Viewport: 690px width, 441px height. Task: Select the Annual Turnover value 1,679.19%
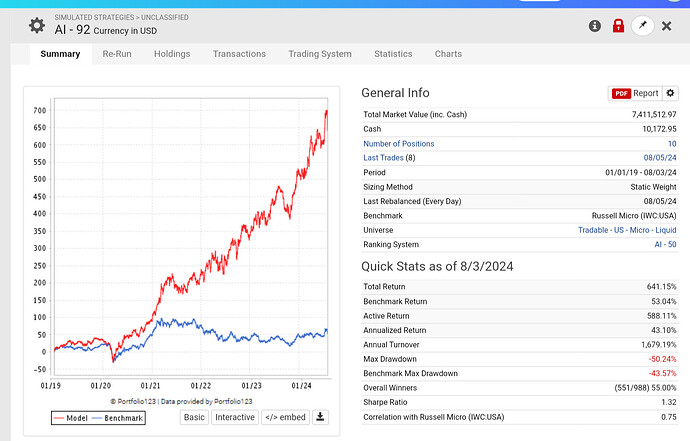click(x=659, y=345)
